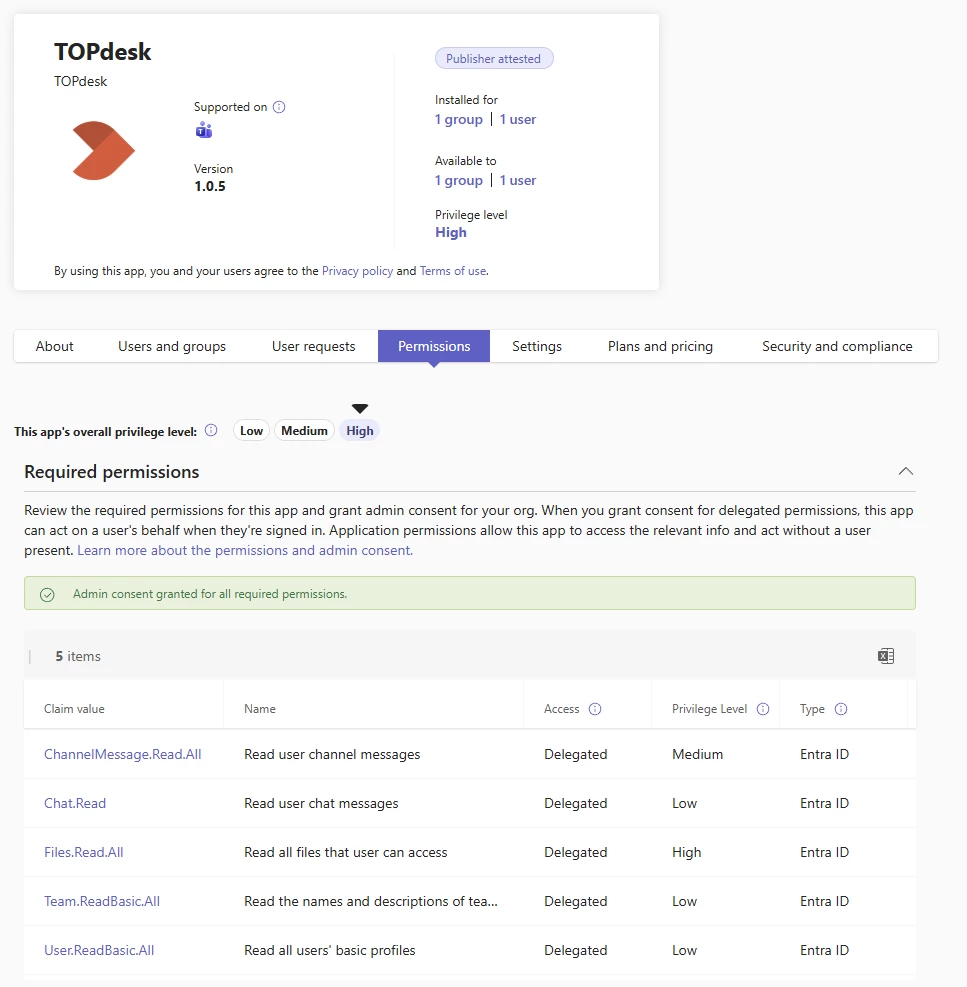Open User.ReadBasic.All claim value
The image size is (967, 987).
tap(99, 950)
